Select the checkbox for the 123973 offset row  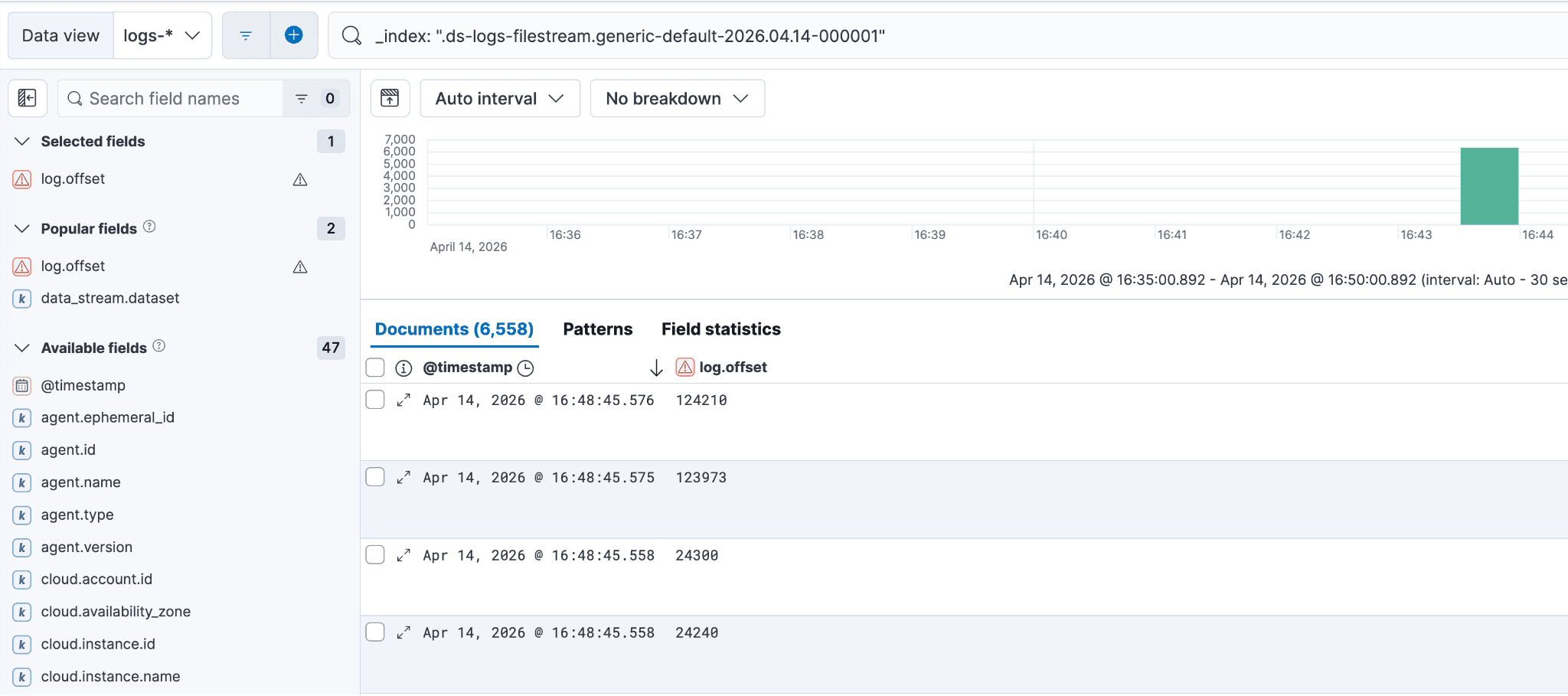[375, 476]
